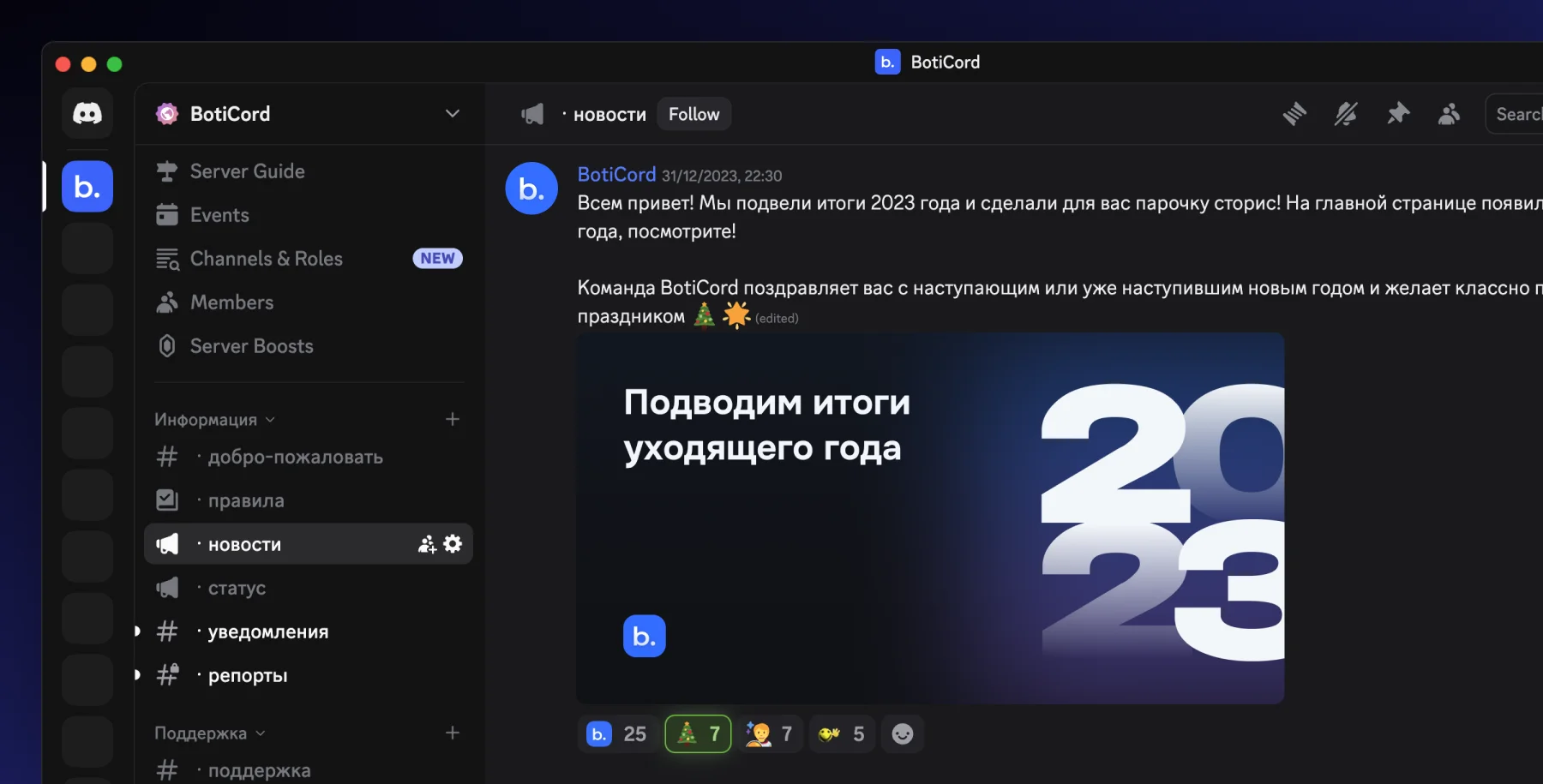Click the Events calendar icon
Viewport: 1543px width, 784px height.
167,215
